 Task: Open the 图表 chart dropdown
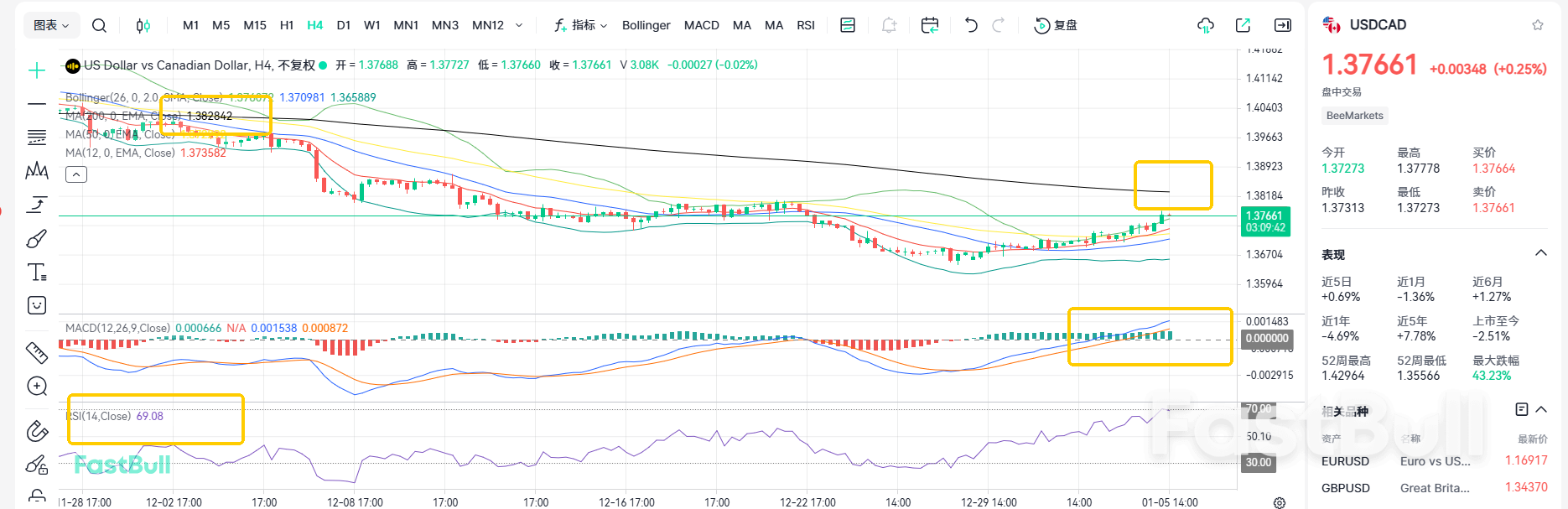[x=51, y=25]
